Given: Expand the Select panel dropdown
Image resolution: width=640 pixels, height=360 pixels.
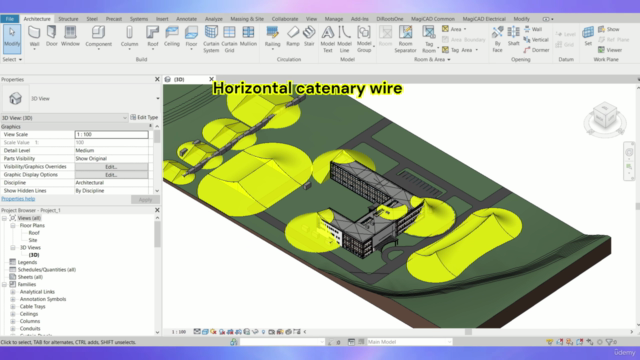Looking at the screenshot, I should [12, 60].
